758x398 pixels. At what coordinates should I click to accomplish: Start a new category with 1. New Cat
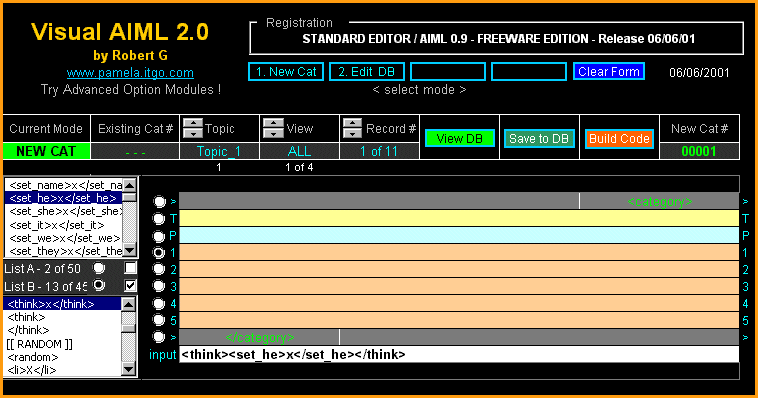point(286,72)
